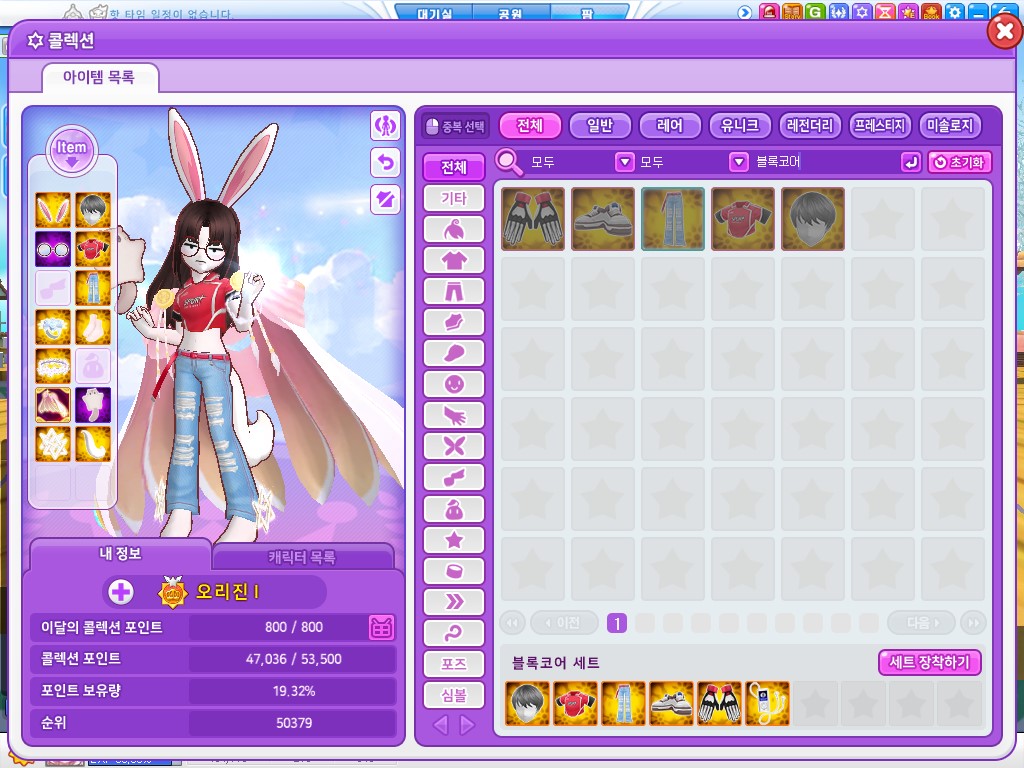Select the 심볼 category tab
Screen dimensions: 1024x768
pos(454,695)
